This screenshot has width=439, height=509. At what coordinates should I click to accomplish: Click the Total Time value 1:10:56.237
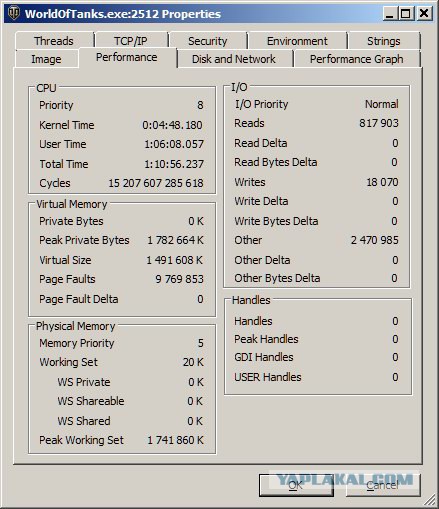pyautogui.click(x=174, y=164)
